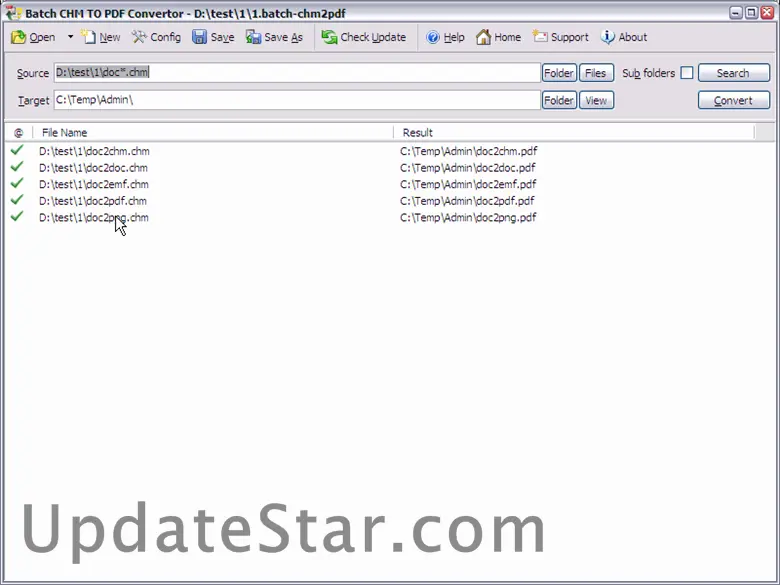The width and height of the screenshot is (780, 585).
Task: Click result C:\Temp\Admin\doc2doc.pdf
Action: coord(468,168)
